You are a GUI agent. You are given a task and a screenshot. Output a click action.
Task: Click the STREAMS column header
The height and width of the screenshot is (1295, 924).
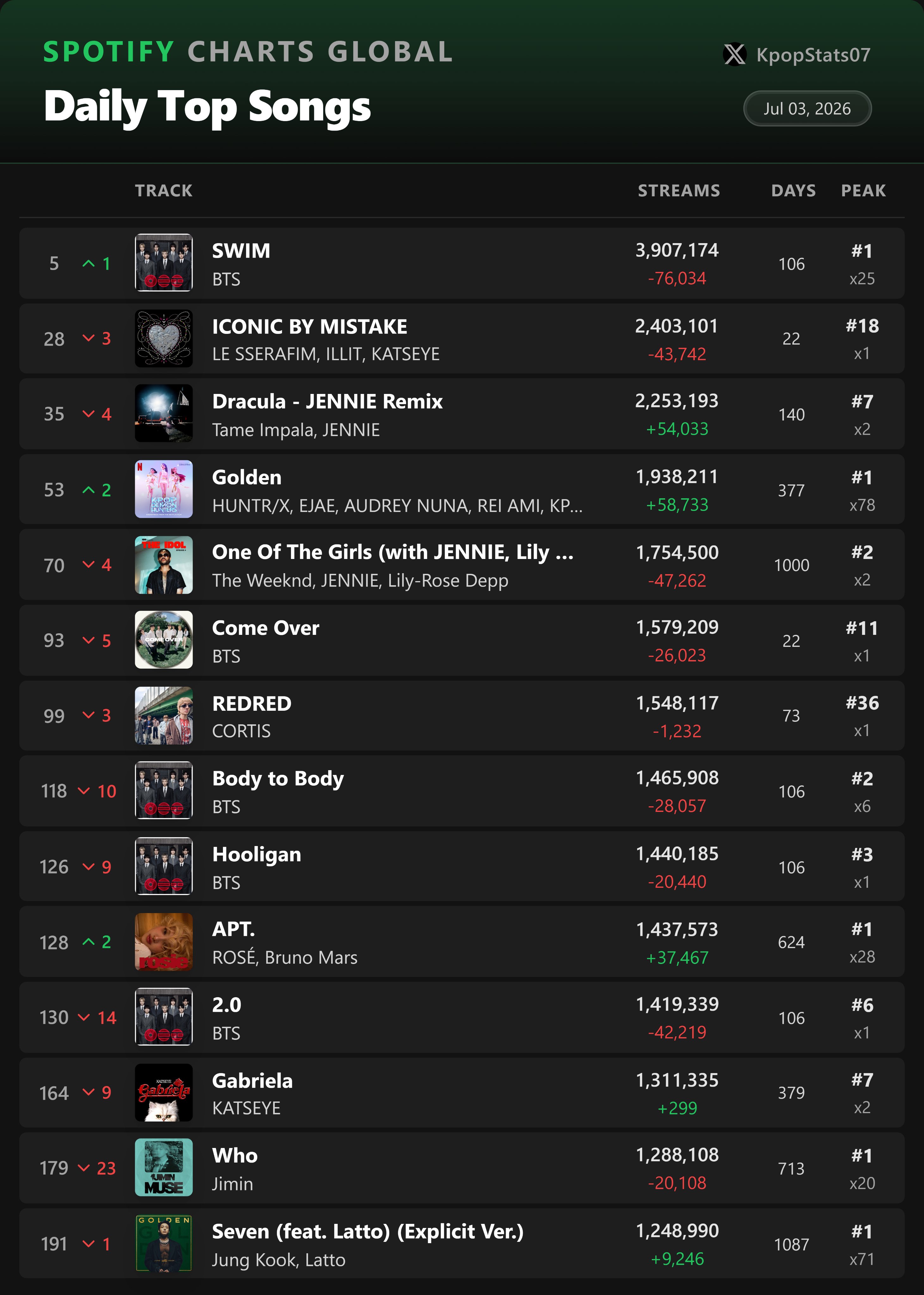point(679,191)
